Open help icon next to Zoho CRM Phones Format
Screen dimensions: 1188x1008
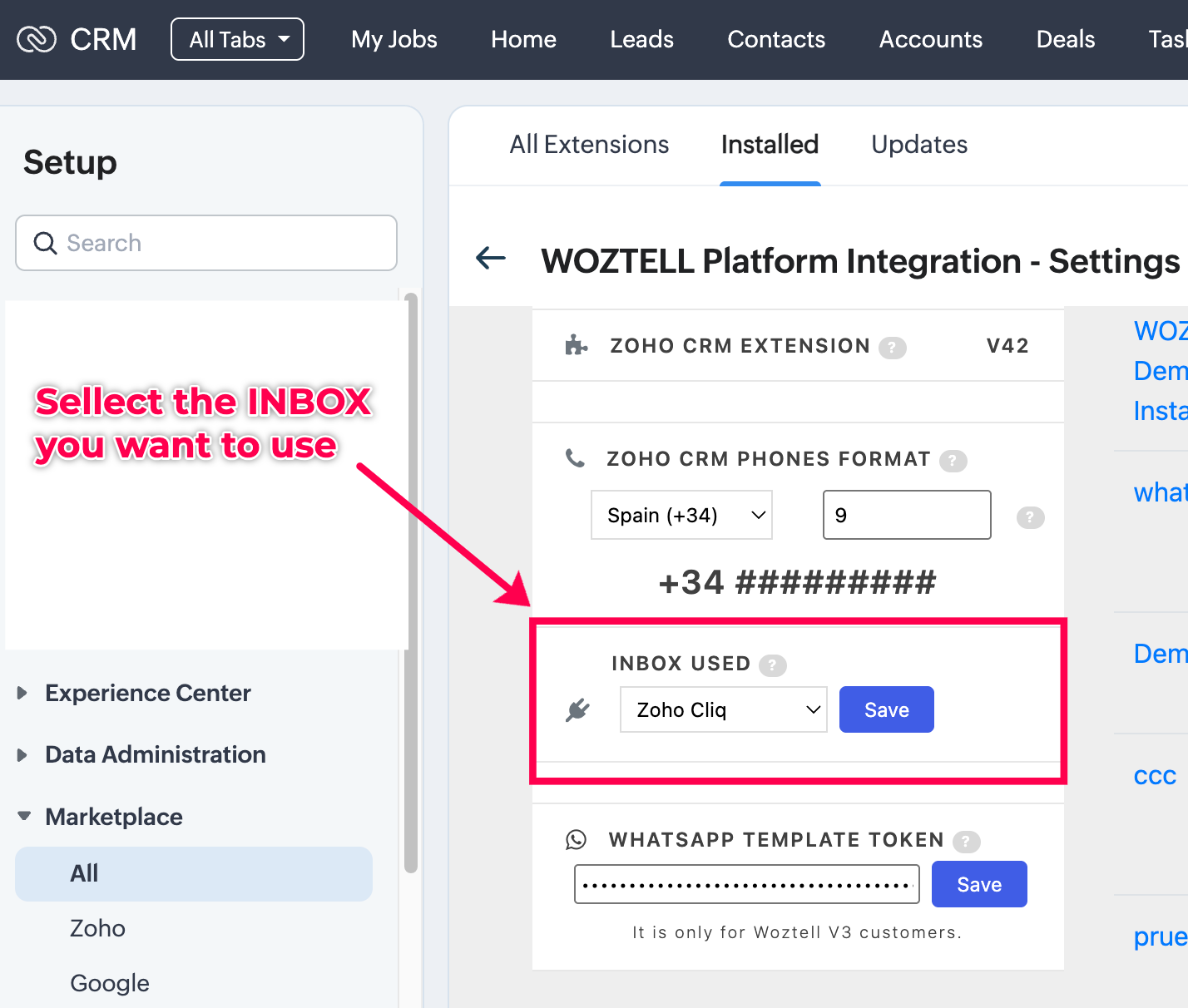click(953, 460)
